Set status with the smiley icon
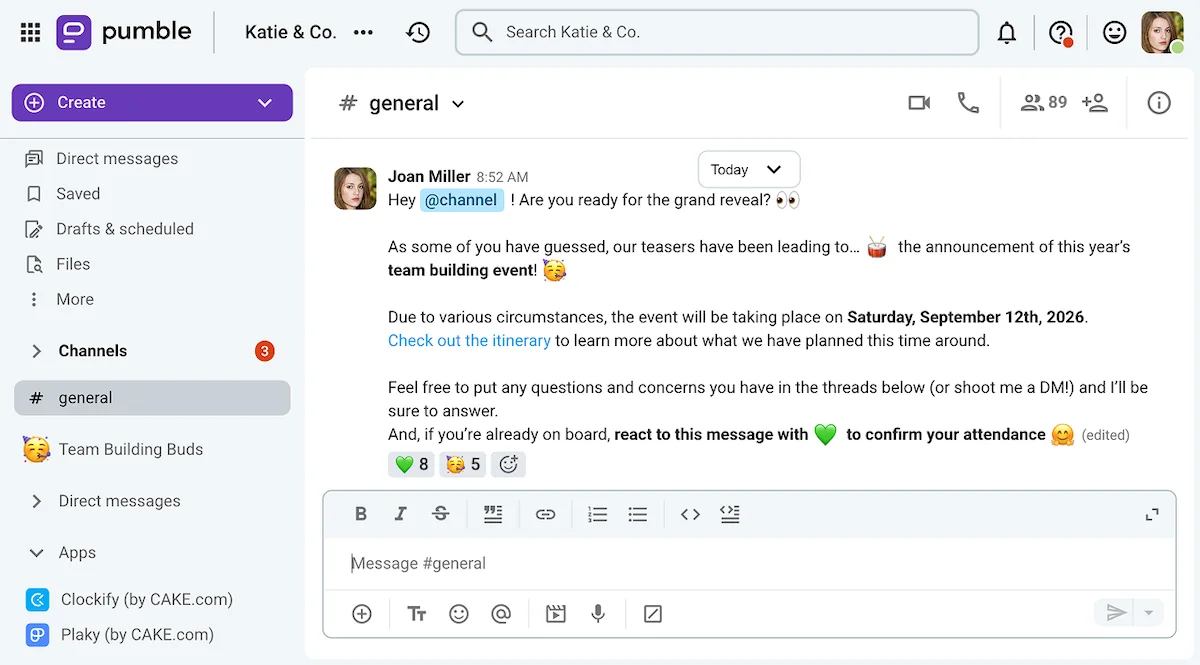Image resolution: width=1200 pixels, height=665 pixels. point(1114,32)
